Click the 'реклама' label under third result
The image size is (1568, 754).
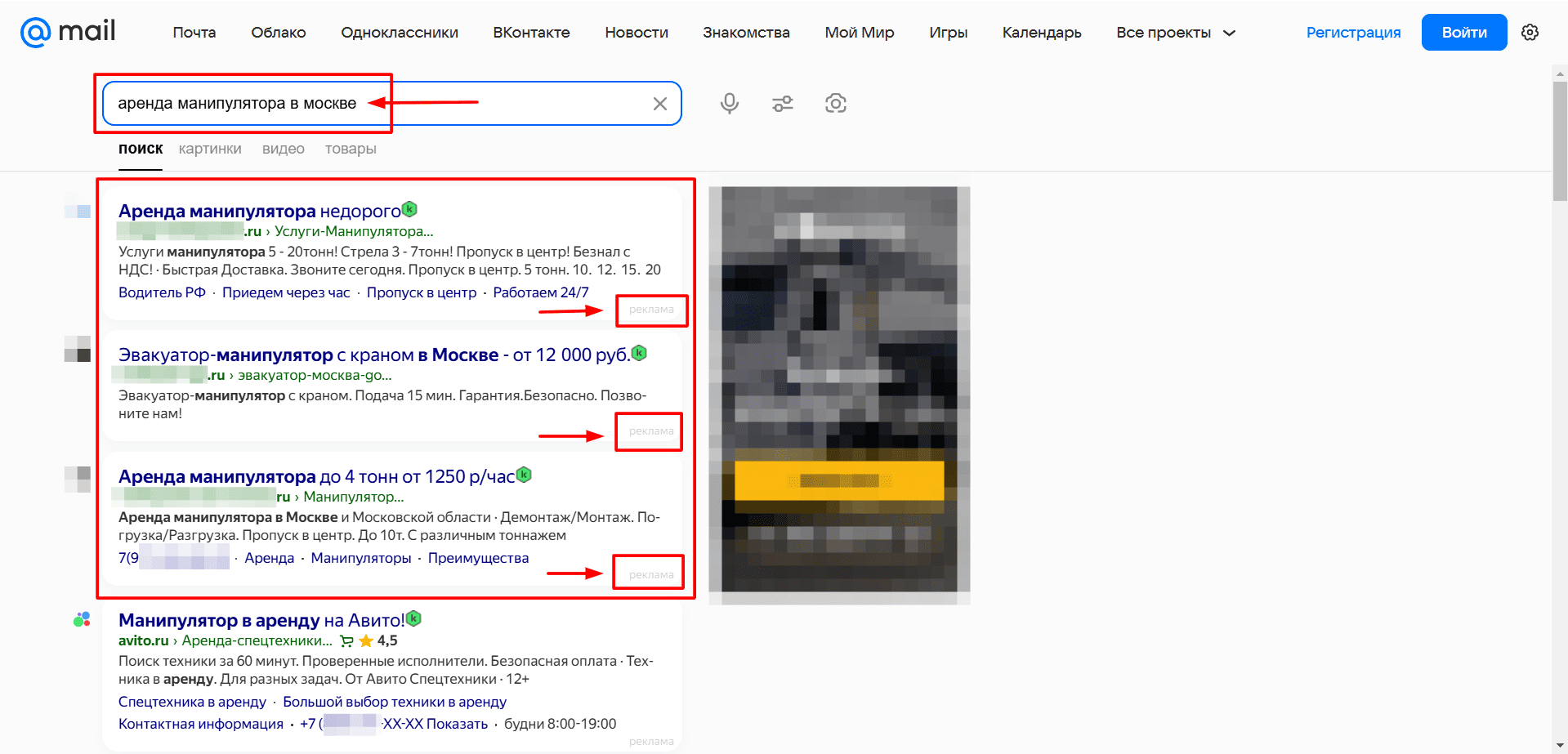point(651,575)
